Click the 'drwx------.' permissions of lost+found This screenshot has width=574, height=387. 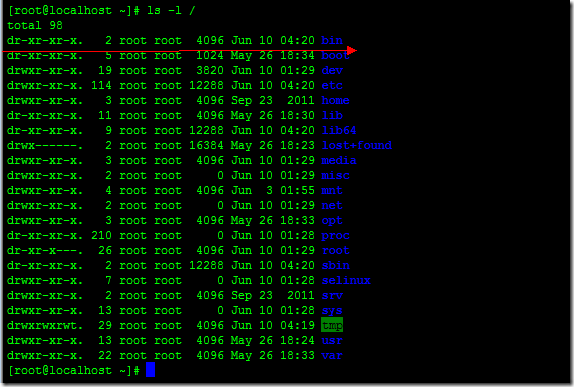pyautogui.click(x=45, y=145)
